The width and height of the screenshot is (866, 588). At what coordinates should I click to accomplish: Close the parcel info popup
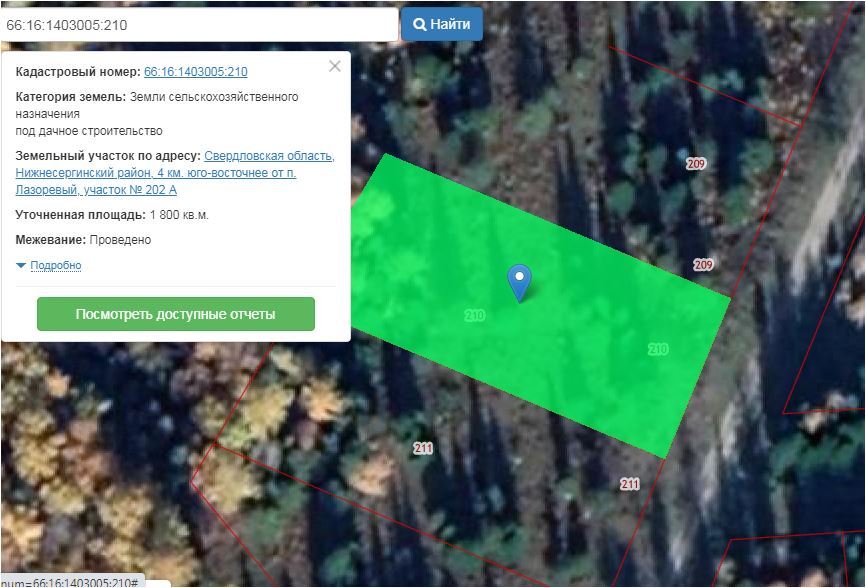pyautogui.click(x=335, y=66)
